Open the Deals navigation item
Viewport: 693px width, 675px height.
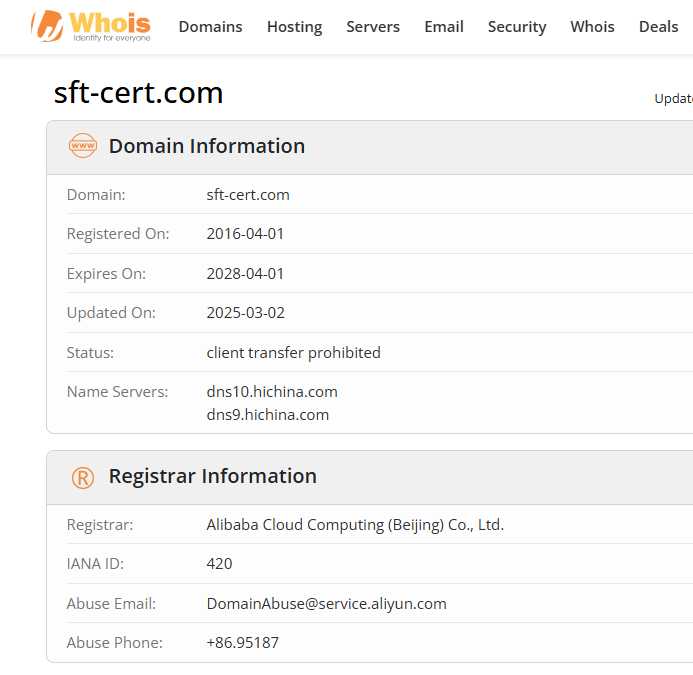[x=658, y=27]
